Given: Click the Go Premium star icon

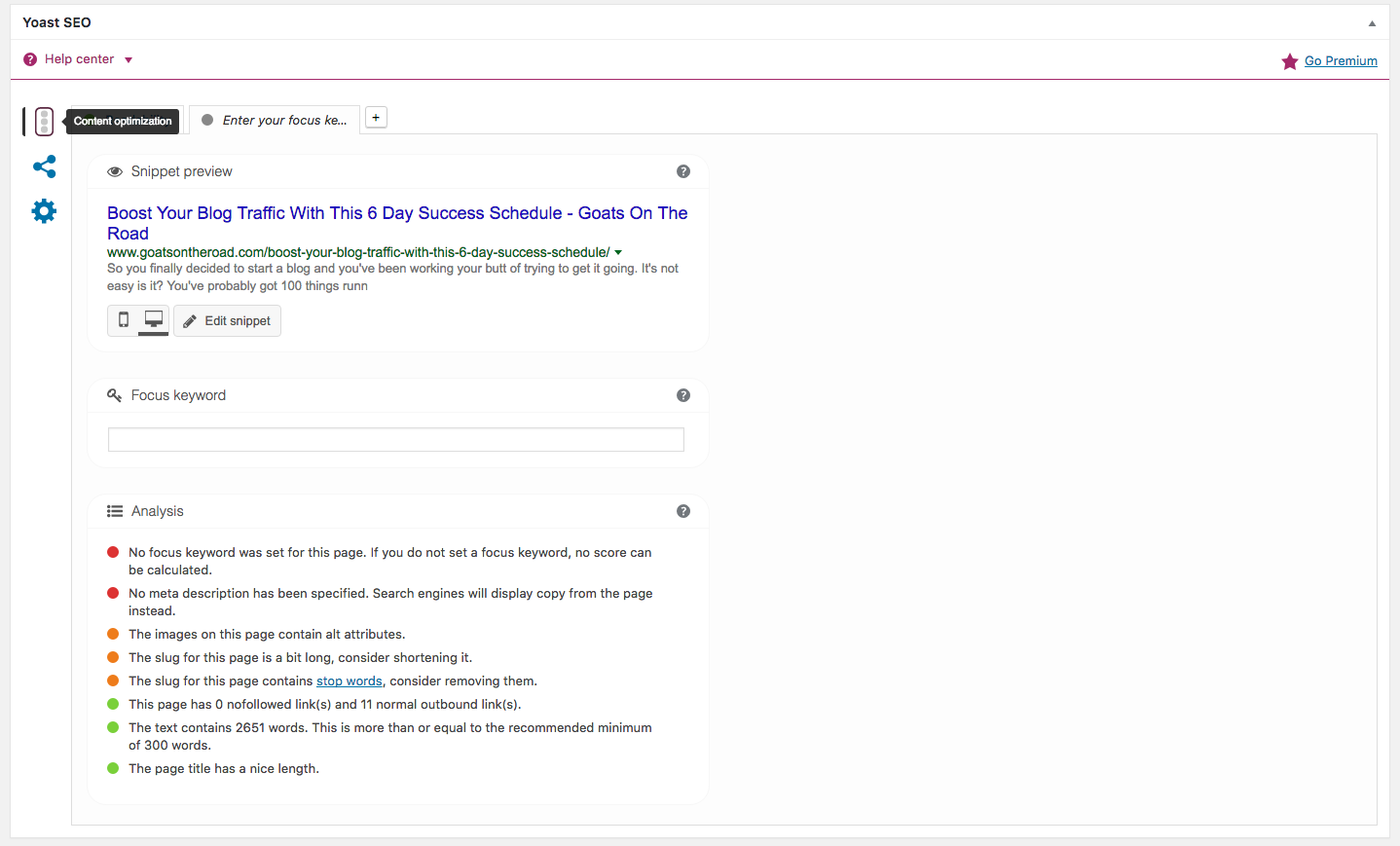Looking at the screenshot, I should 1290,61.
